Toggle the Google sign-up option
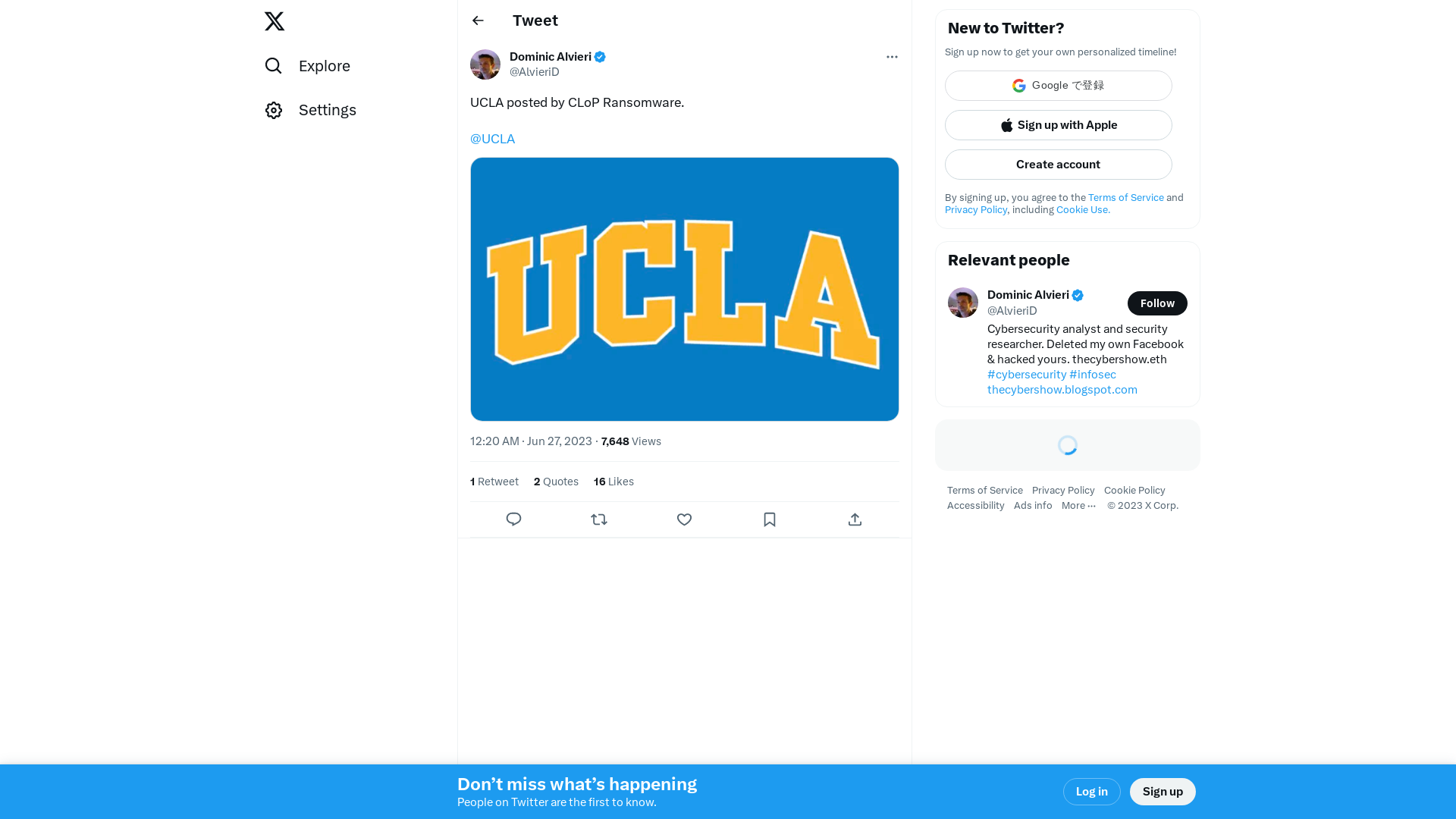 [1058, 85]
